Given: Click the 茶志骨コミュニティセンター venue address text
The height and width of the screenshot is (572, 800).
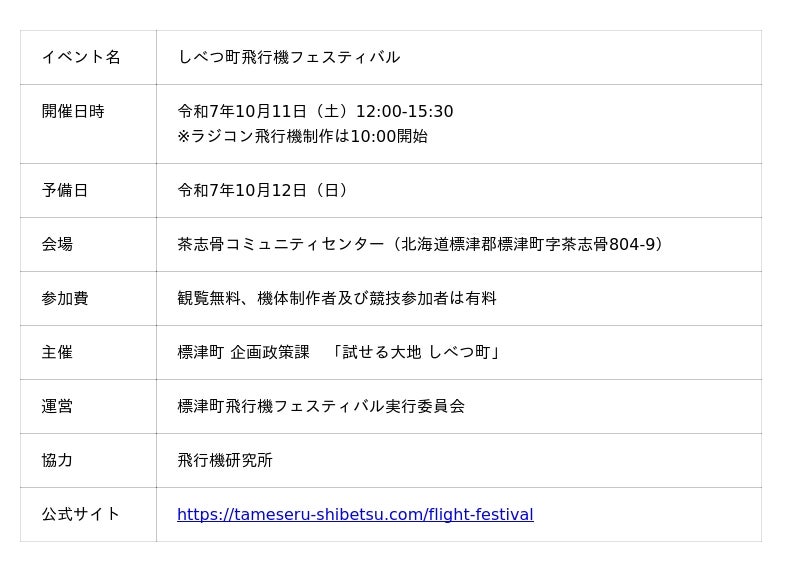Looking at the screenshot, I should coord(422,244).
